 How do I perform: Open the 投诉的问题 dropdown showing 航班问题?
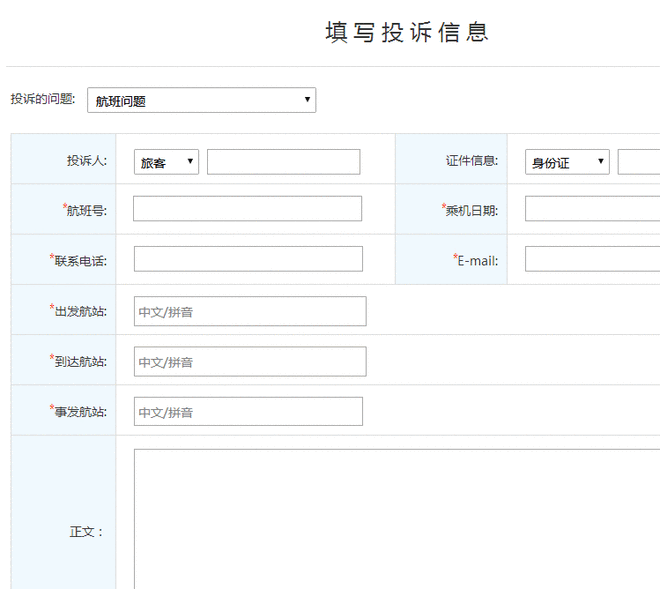click(x=201, y=100)
